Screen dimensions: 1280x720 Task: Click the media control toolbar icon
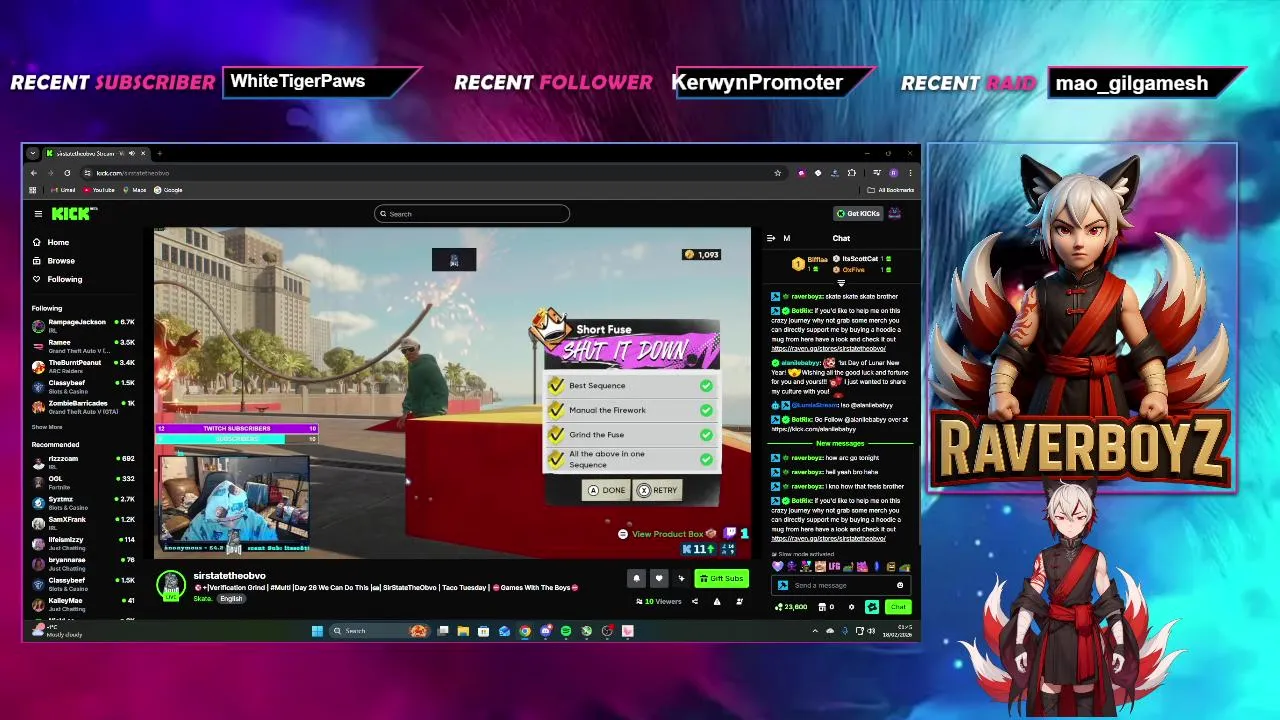click(x=877, y=173)
